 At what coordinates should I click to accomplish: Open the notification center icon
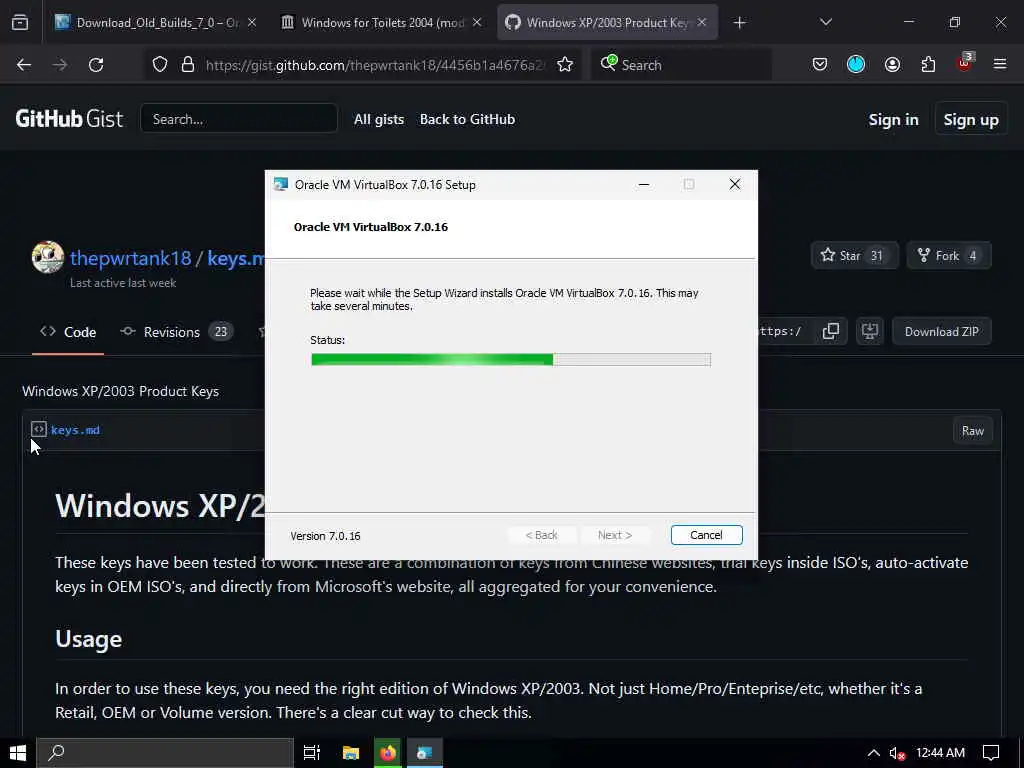(x=991, y=753)
